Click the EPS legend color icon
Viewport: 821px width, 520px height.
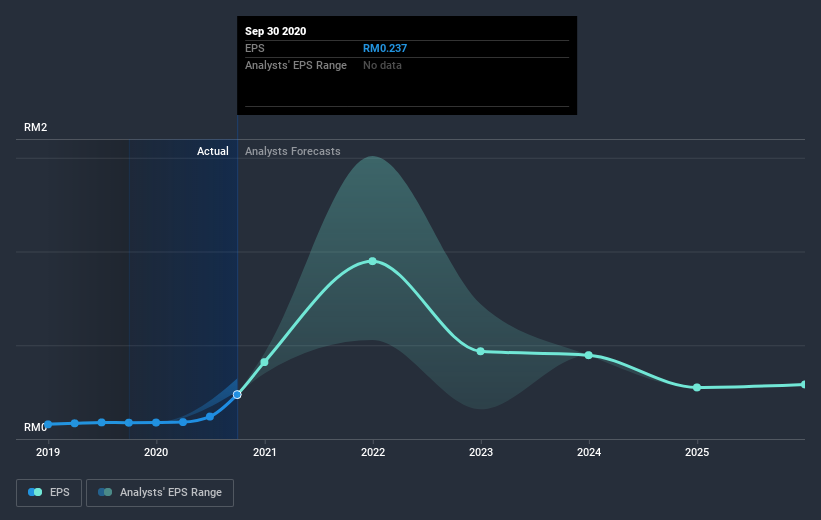(x=35, y=492)
